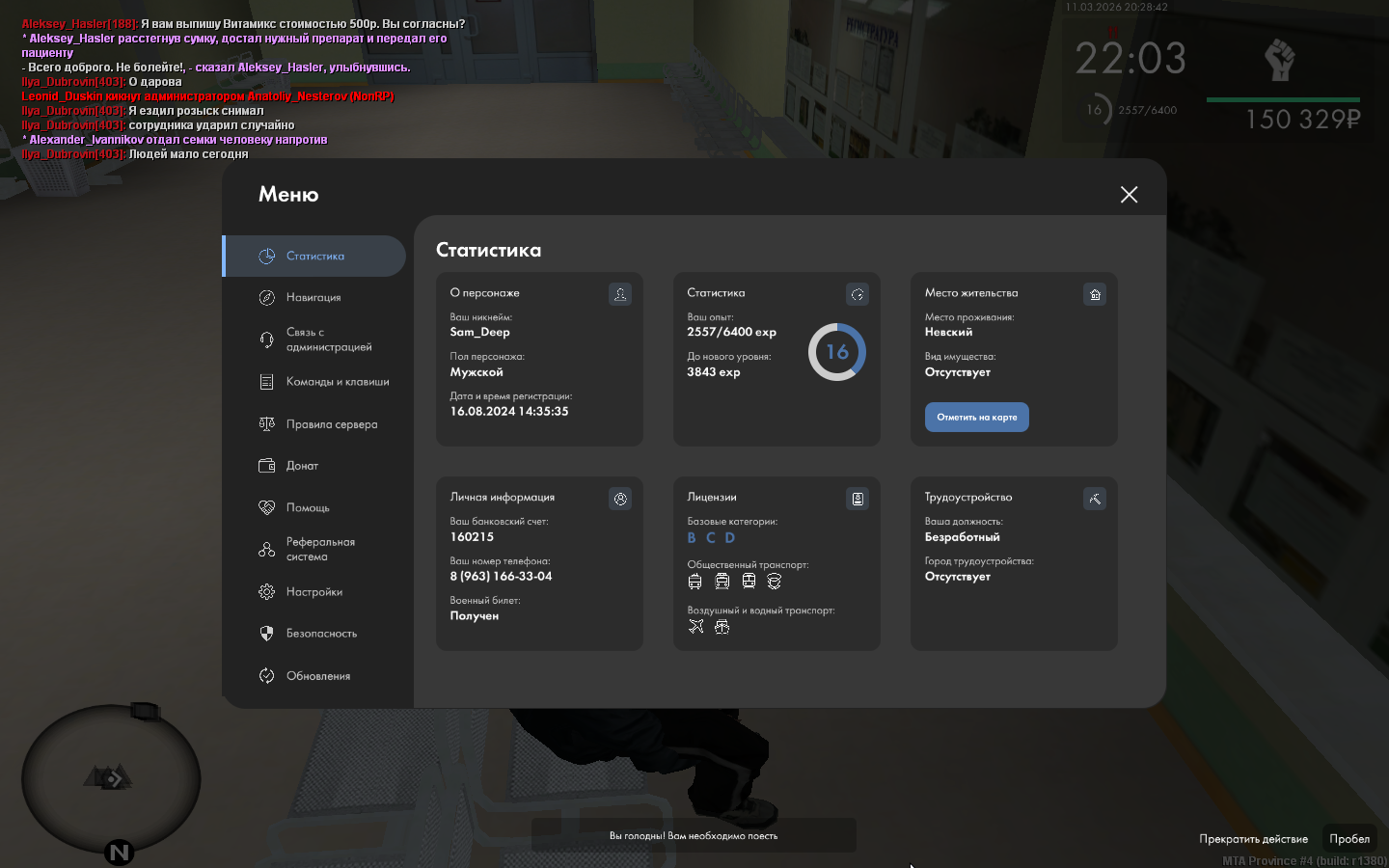
Task: Click the profile icon in О персонаже card
Action: 620,294
